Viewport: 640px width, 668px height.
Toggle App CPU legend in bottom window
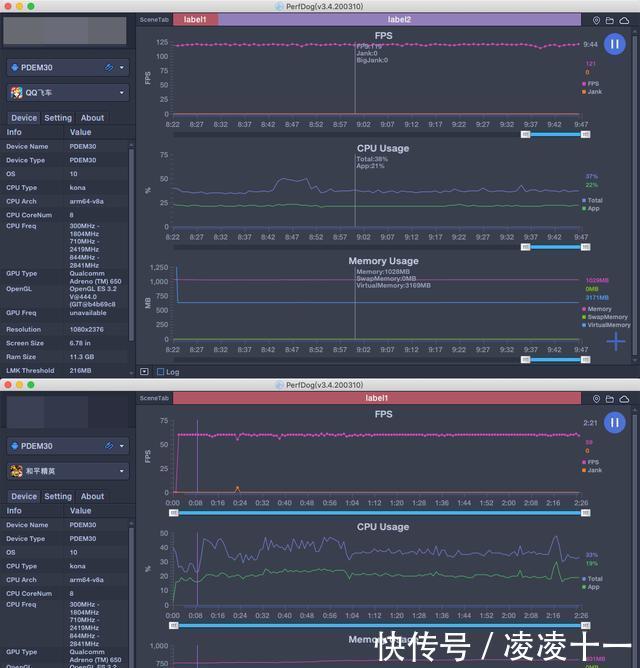coord(591,587)
